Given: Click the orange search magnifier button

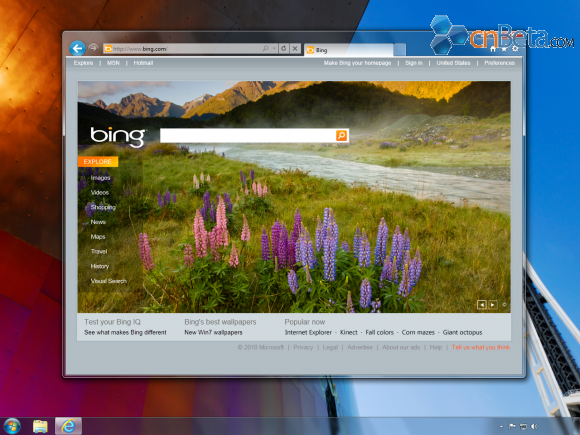Looking at the screenshot, I should point(341,135).
